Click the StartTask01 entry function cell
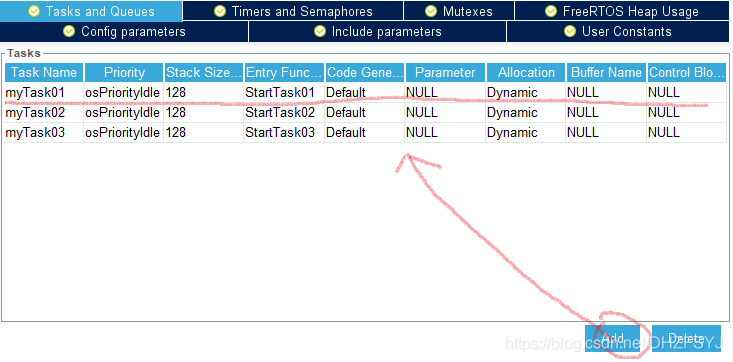Image resolution: width=733 pixels, height=362 pixels. [x=284, y=93]
